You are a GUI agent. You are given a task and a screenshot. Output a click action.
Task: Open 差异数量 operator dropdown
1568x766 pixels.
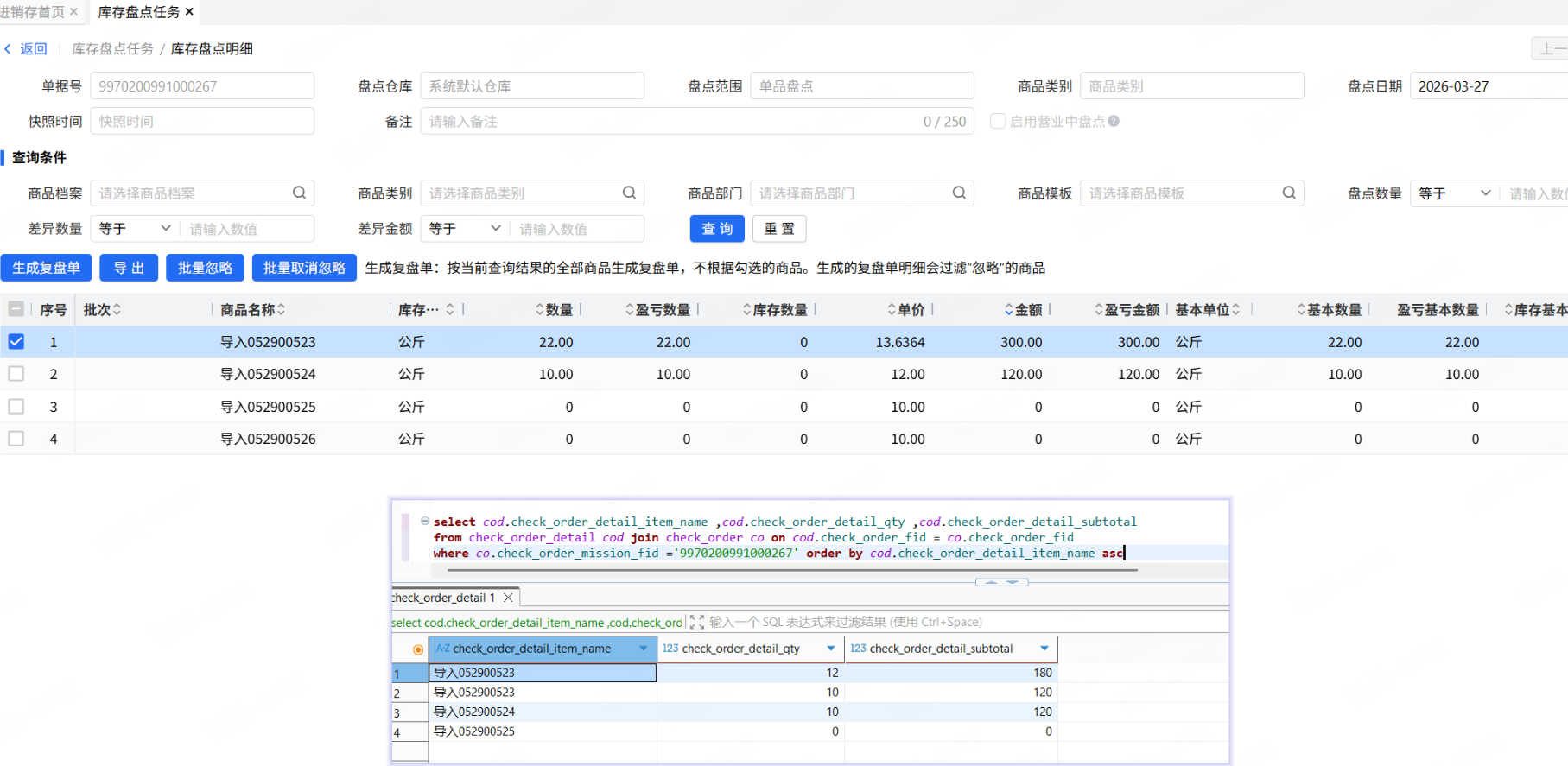(134, 228)
